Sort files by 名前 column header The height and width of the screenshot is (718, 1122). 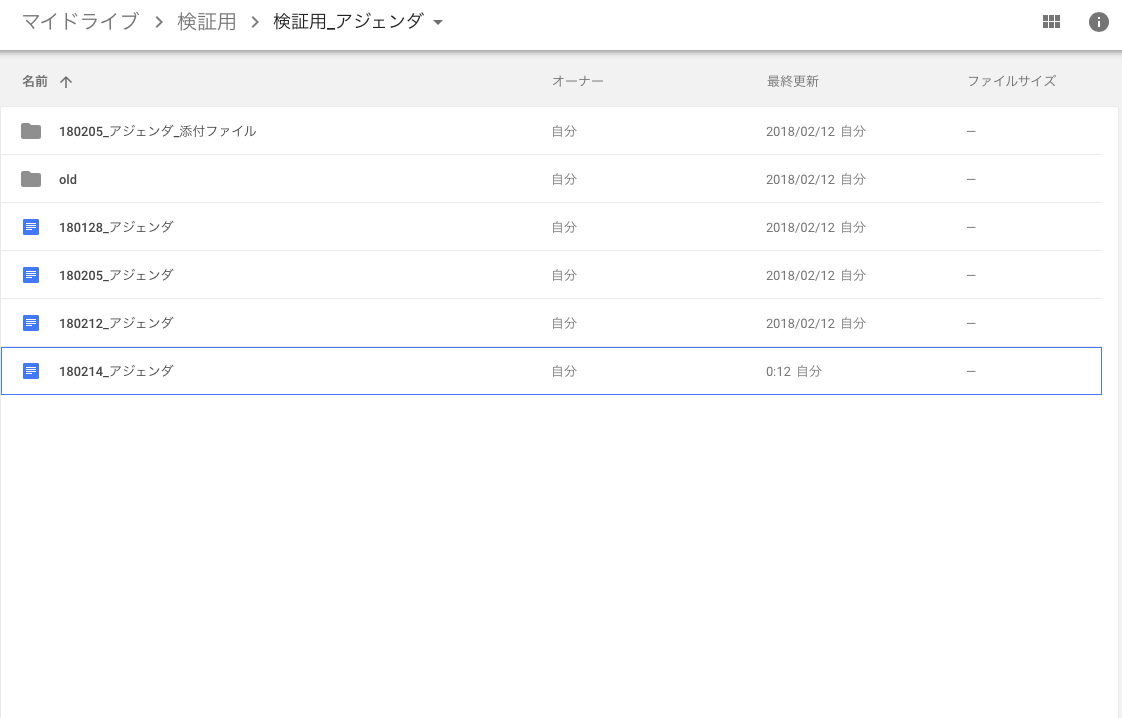35,81
